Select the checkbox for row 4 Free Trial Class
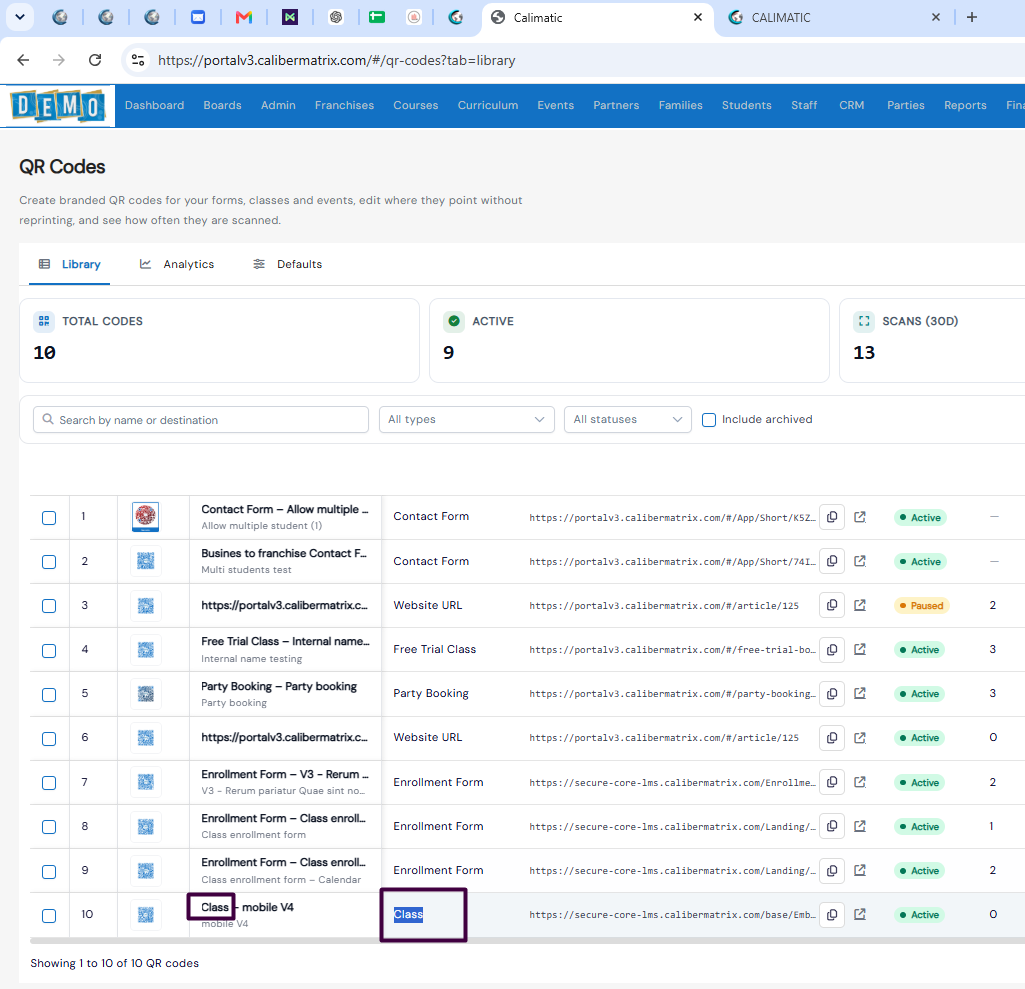 pyautogui.click(x=49, y=650)
